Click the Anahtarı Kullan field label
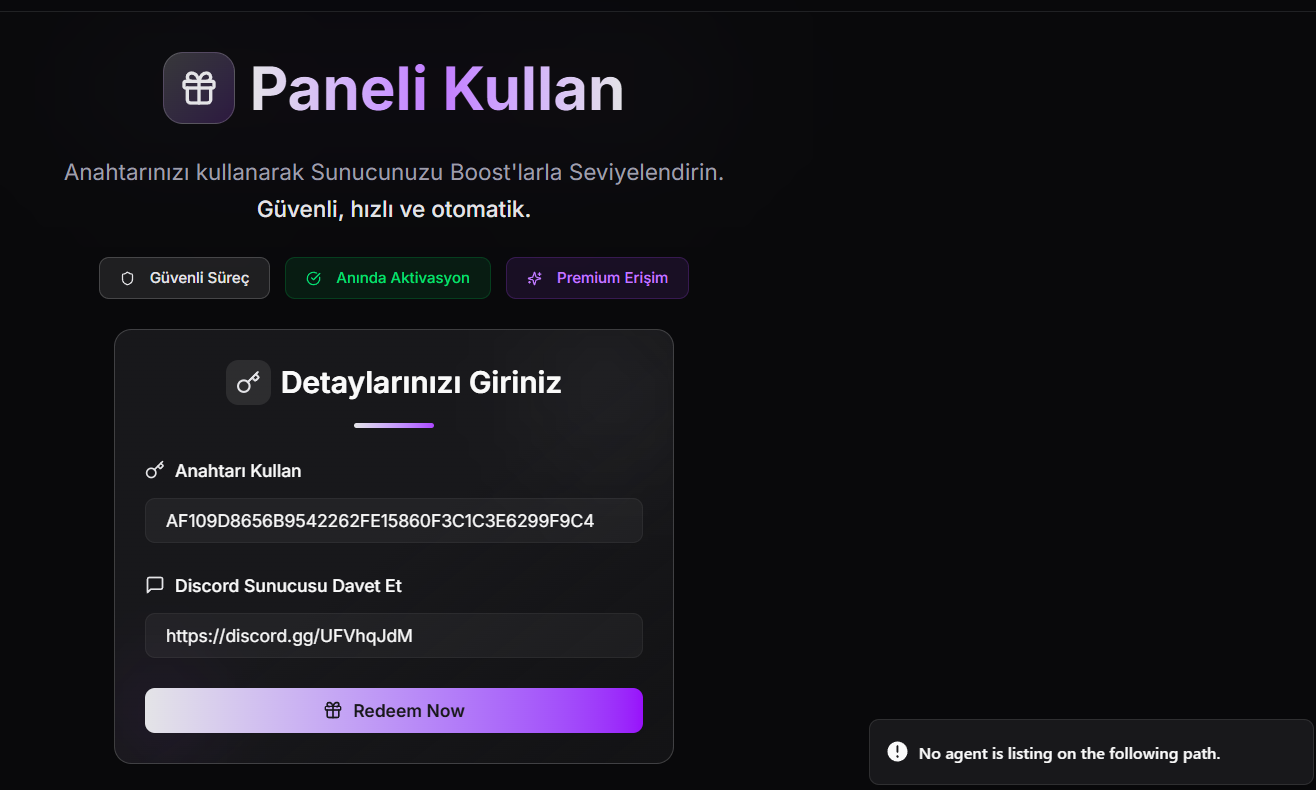Viewport: 1316px width, 790px height. pos(238,470)
